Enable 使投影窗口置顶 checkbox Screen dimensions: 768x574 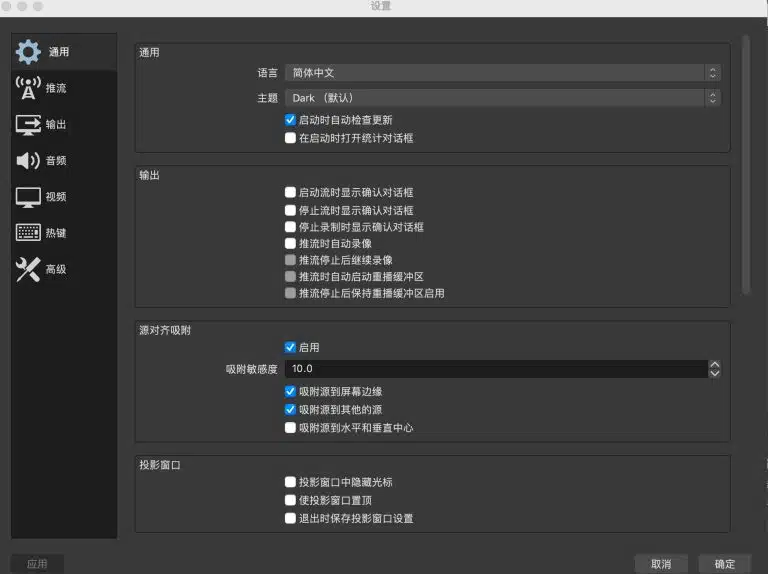pyautogui.click(x=290, y=500)
